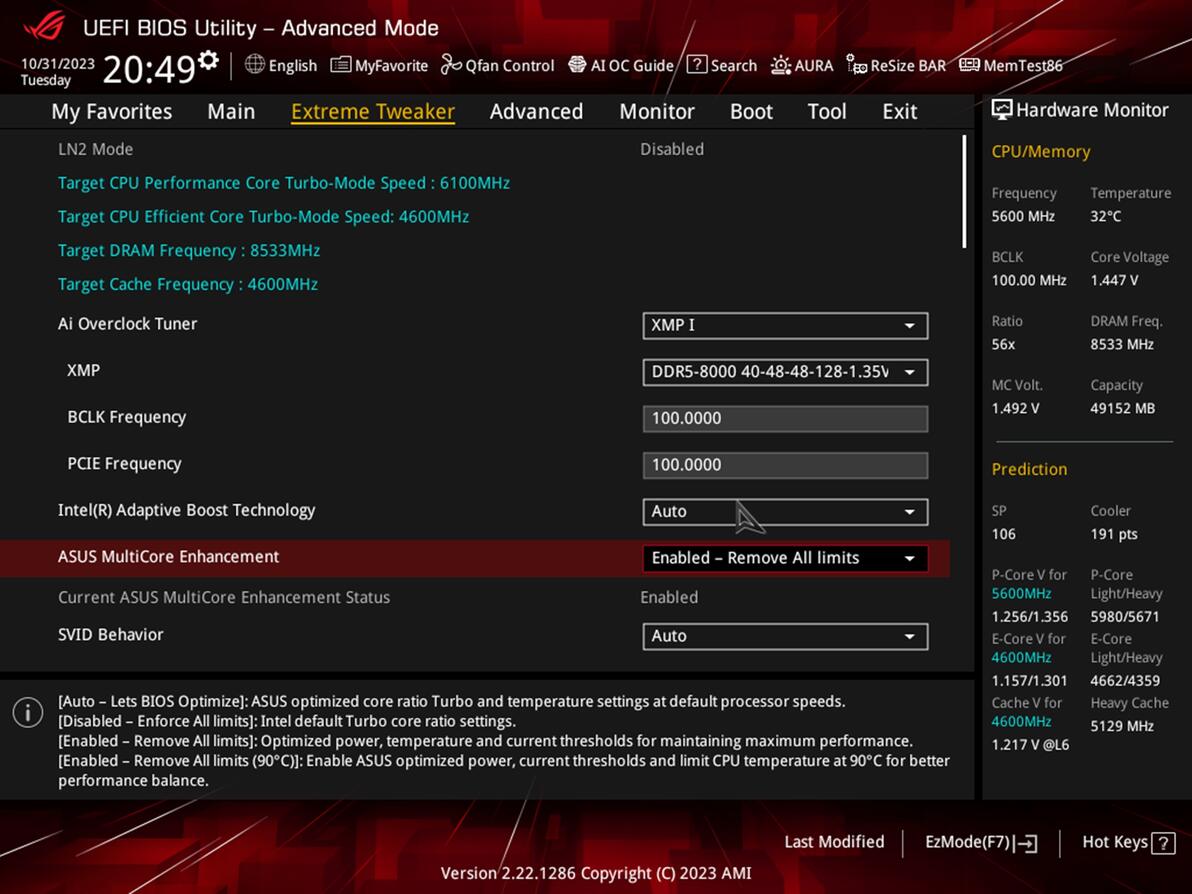Go to the Exit tab

(899, 112)
